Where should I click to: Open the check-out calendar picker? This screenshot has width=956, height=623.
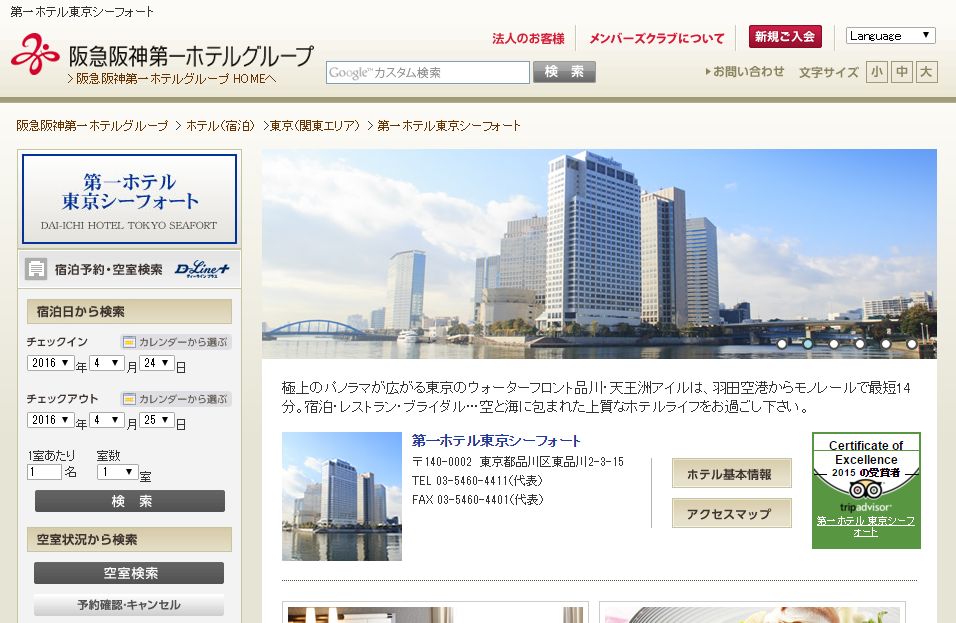[176, 399]
